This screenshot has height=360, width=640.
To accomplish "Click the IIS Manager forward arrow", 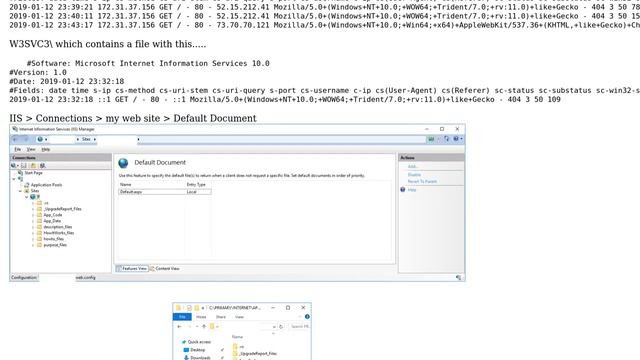I will [26, 140].
